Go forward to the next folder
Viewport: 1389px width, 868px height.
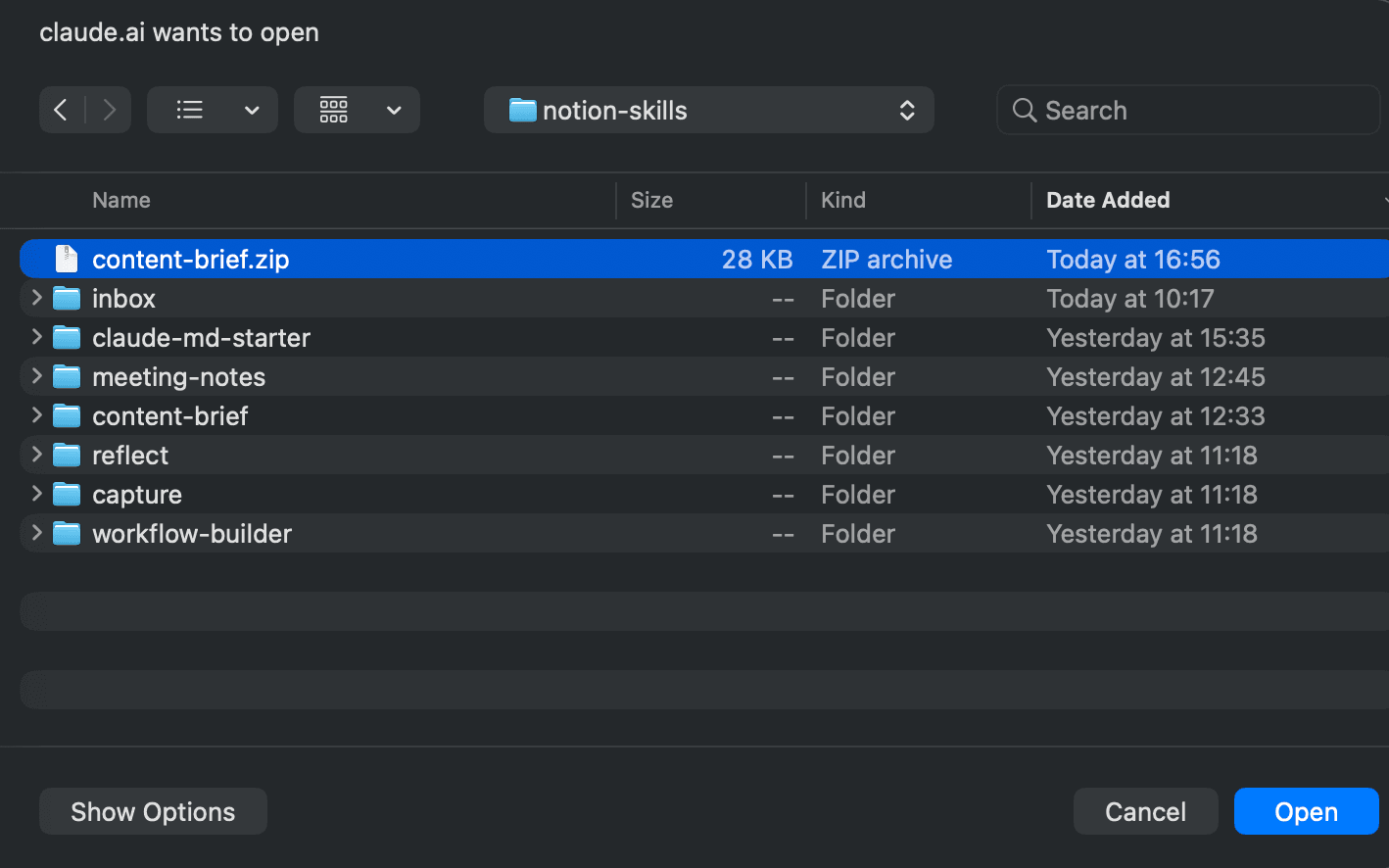[109, 110]
